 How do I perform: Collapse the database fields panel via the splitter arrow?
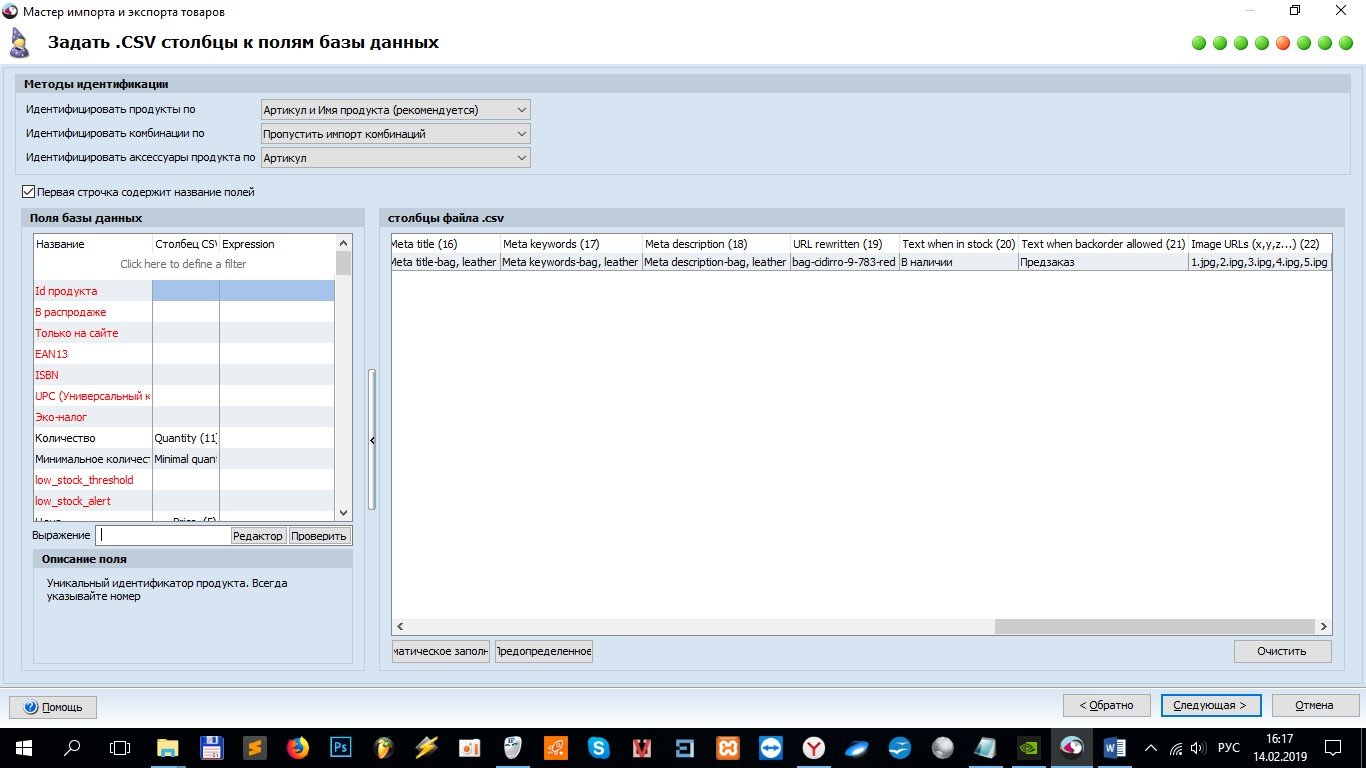[x=372, y=440]
